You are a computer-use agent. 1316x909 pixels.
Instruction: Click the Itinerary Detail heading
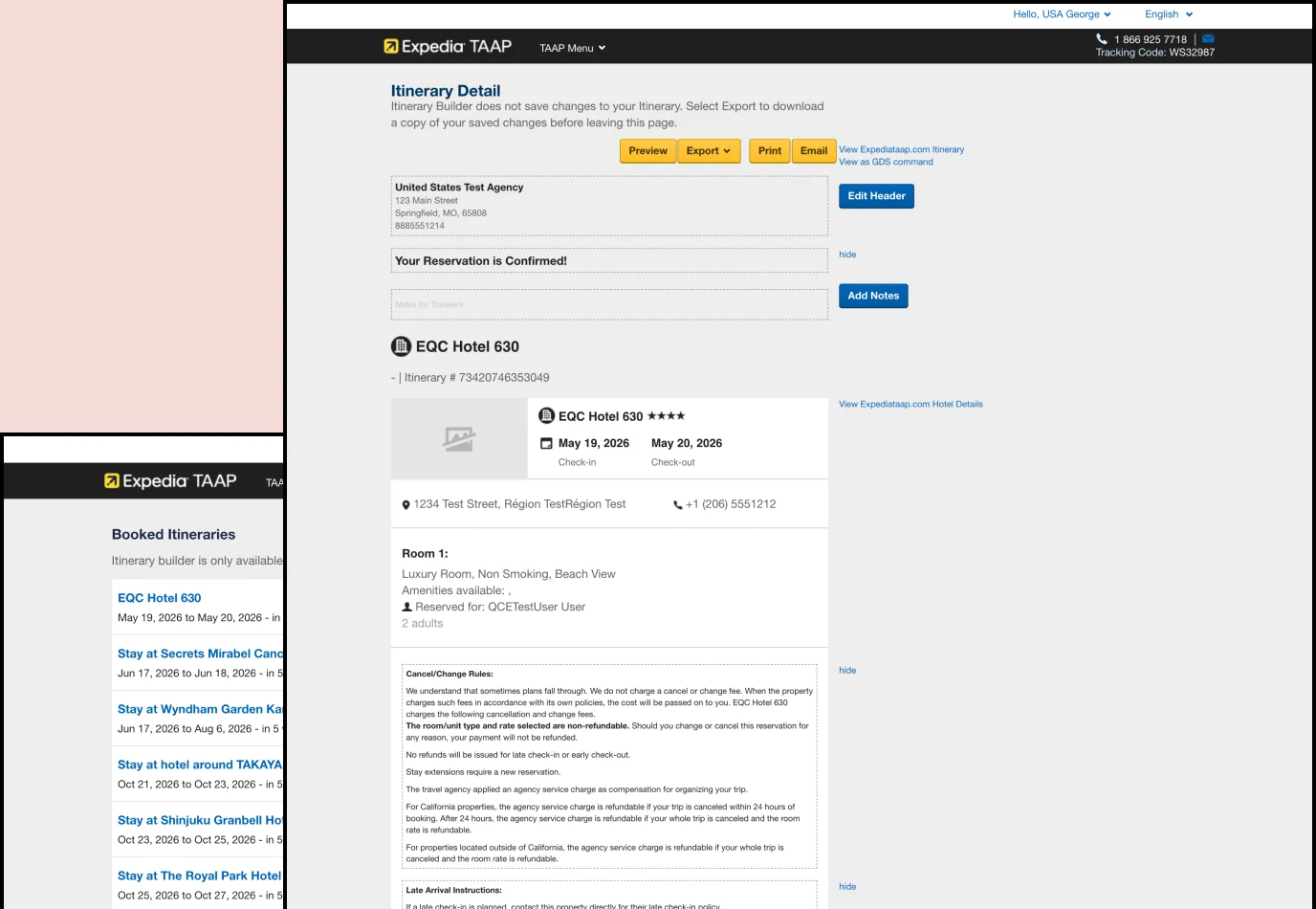coord(446,91)
